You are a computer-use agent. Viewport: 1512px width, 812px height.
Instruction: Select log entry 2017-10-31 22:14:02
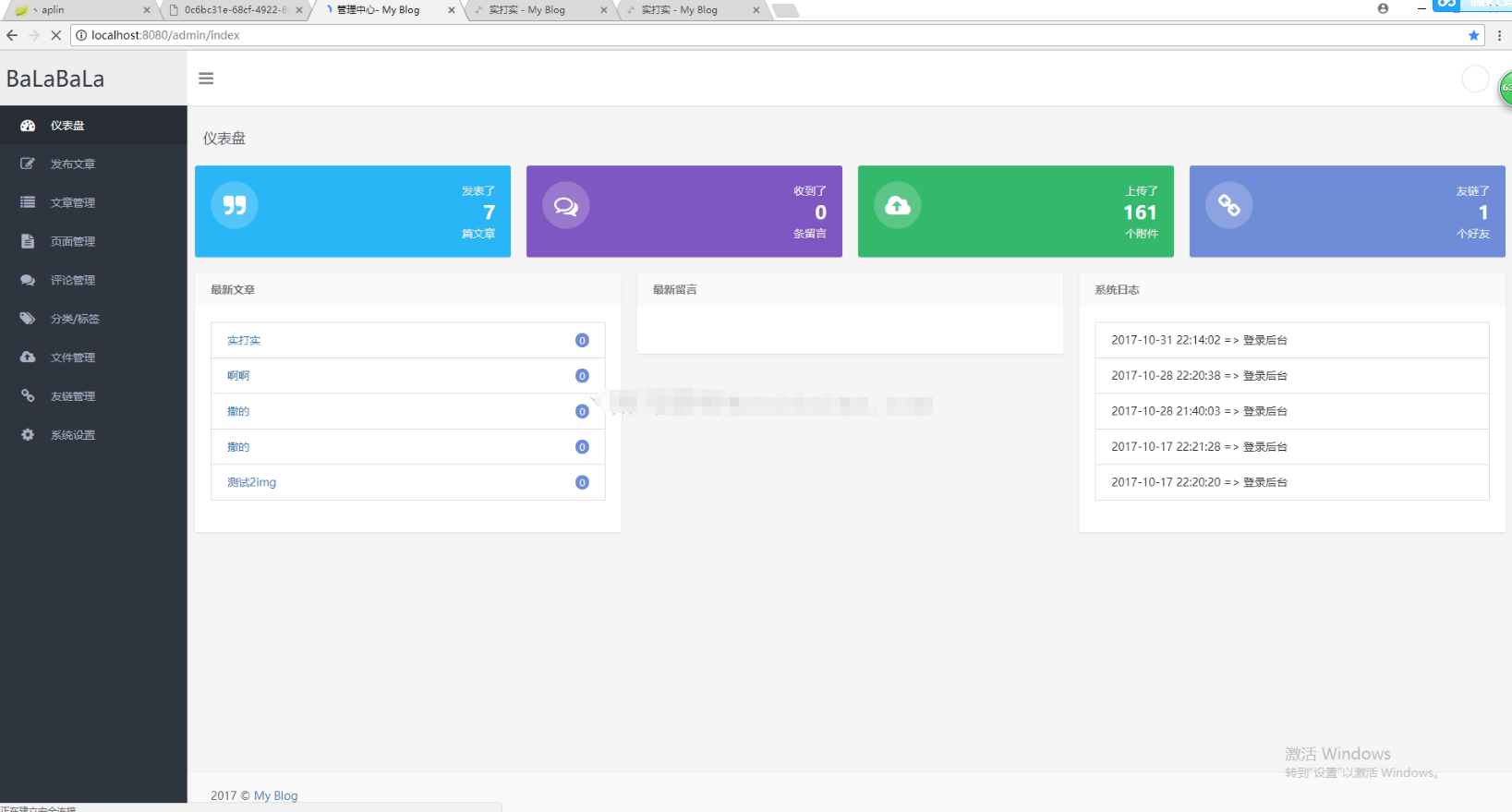pos(1292,340)
